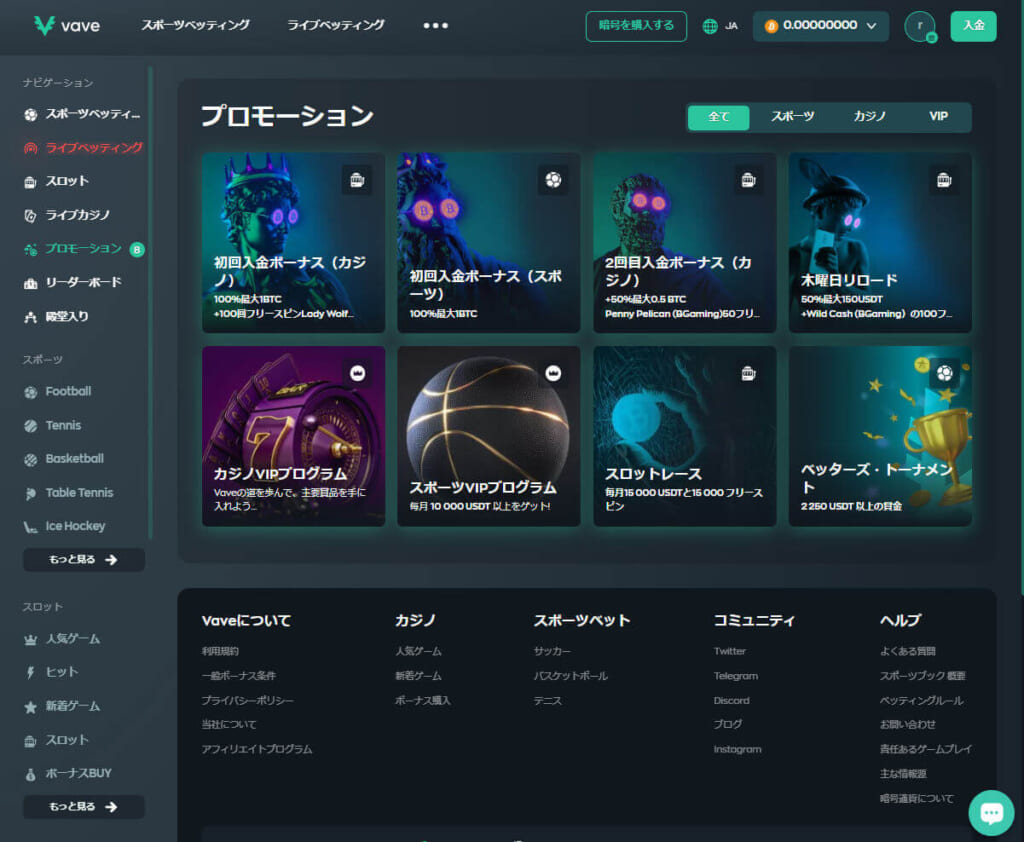Click the lightning icon beside ヒット
The image size is (1024, 842).
31,673
